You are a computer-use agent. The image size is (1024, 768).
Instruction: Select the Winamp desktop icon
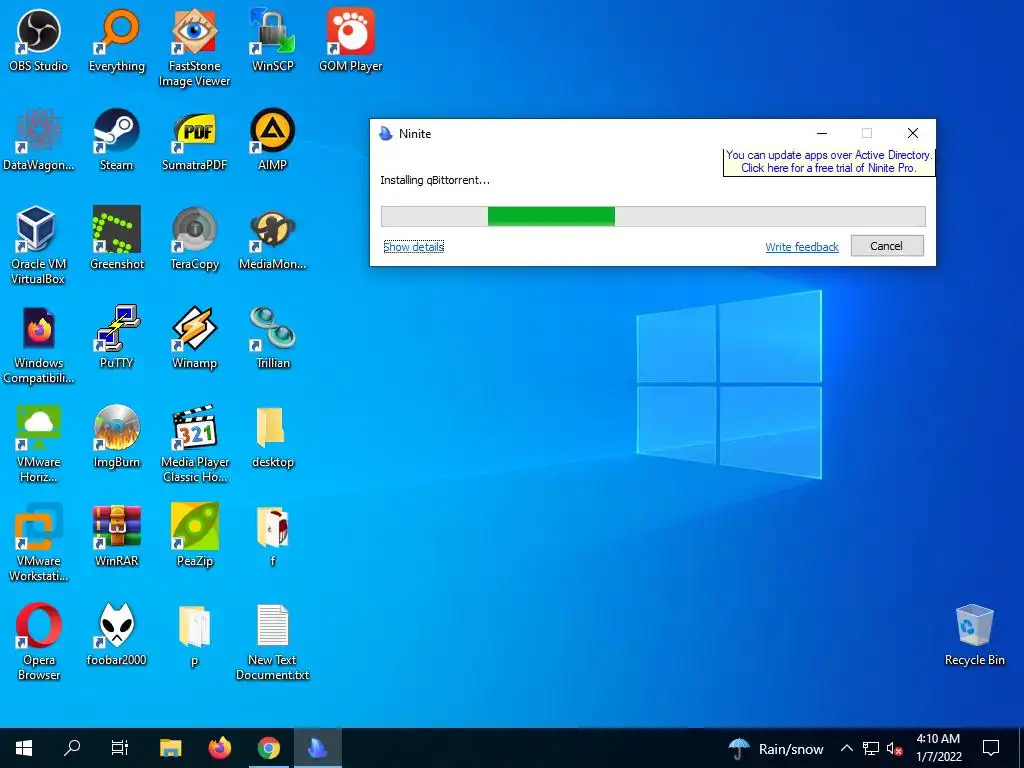[x=195, y=338]
